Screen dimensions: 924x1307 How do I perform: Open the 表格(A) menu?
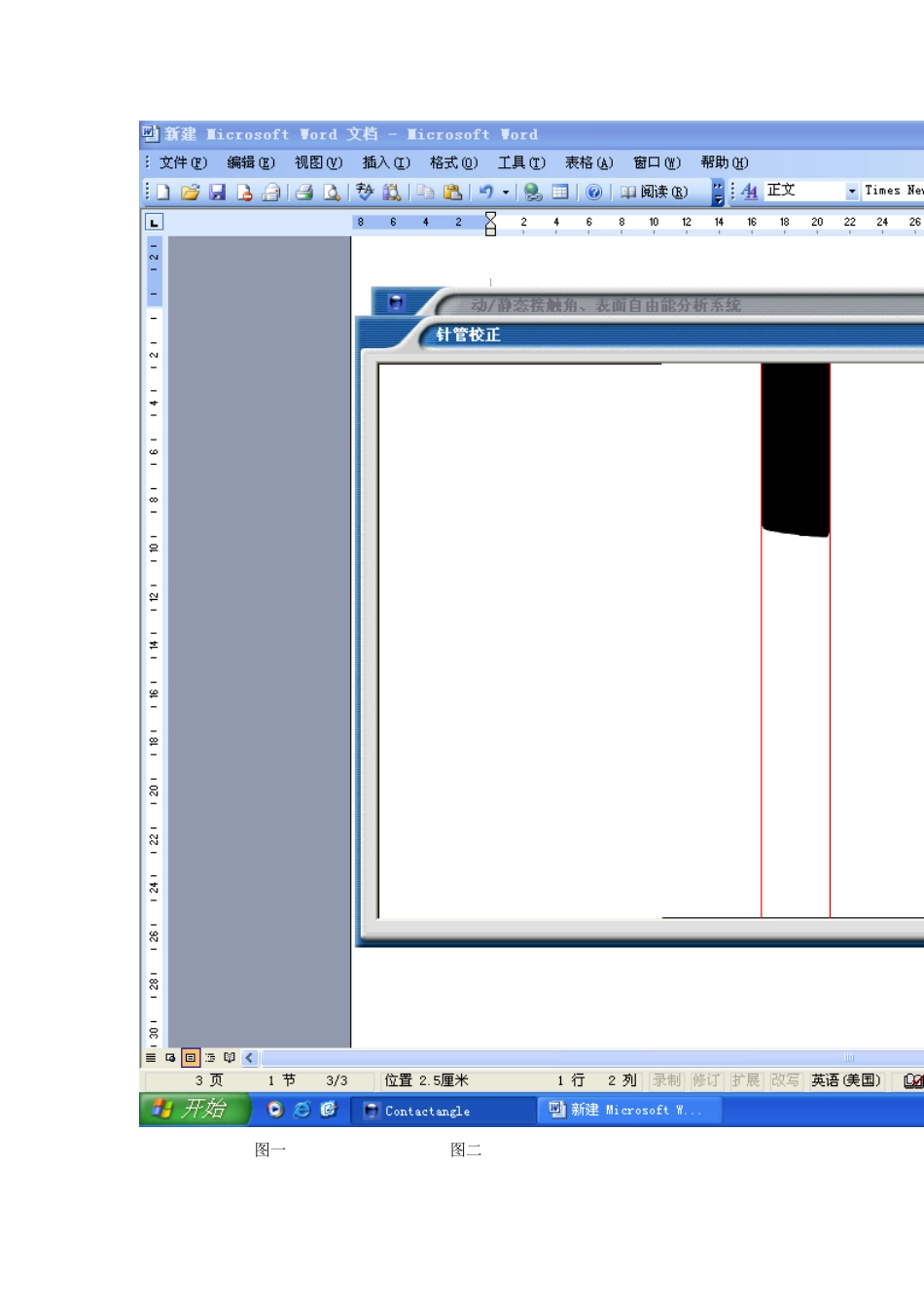point(589,162)
